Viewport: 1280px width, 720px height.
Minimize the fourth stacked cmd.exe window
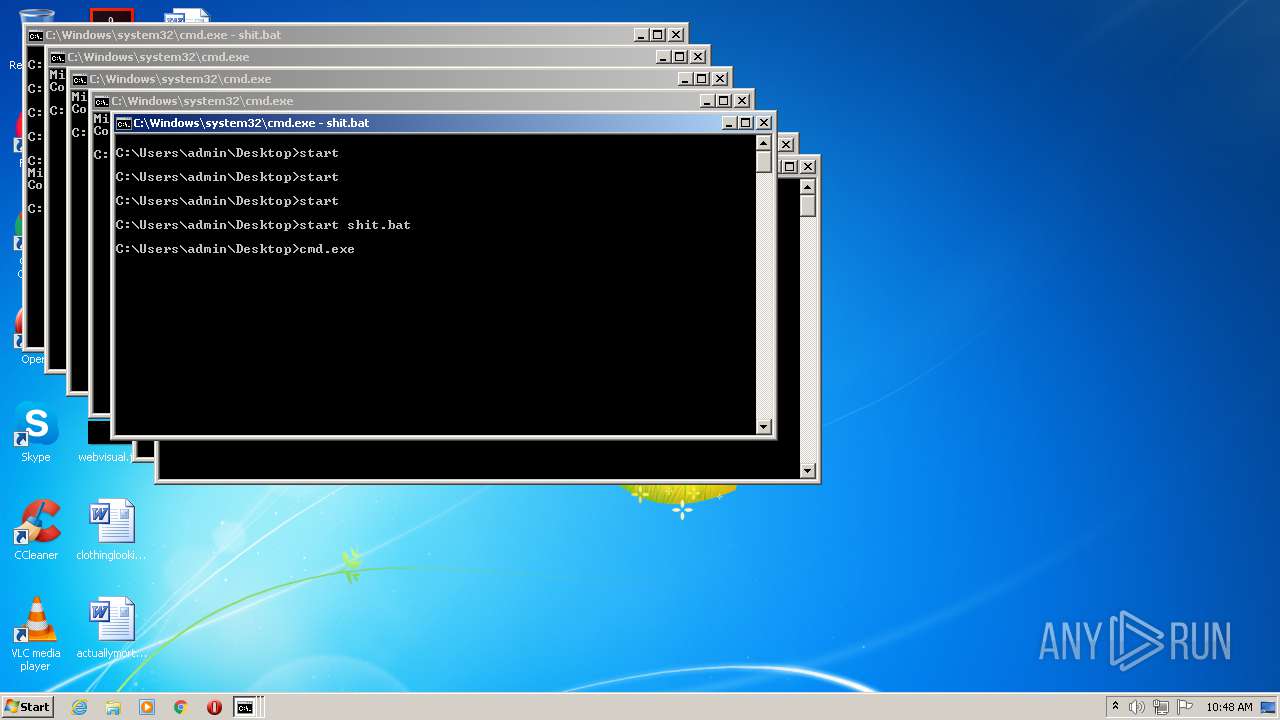pyautogui.click(x=707, y=101)
